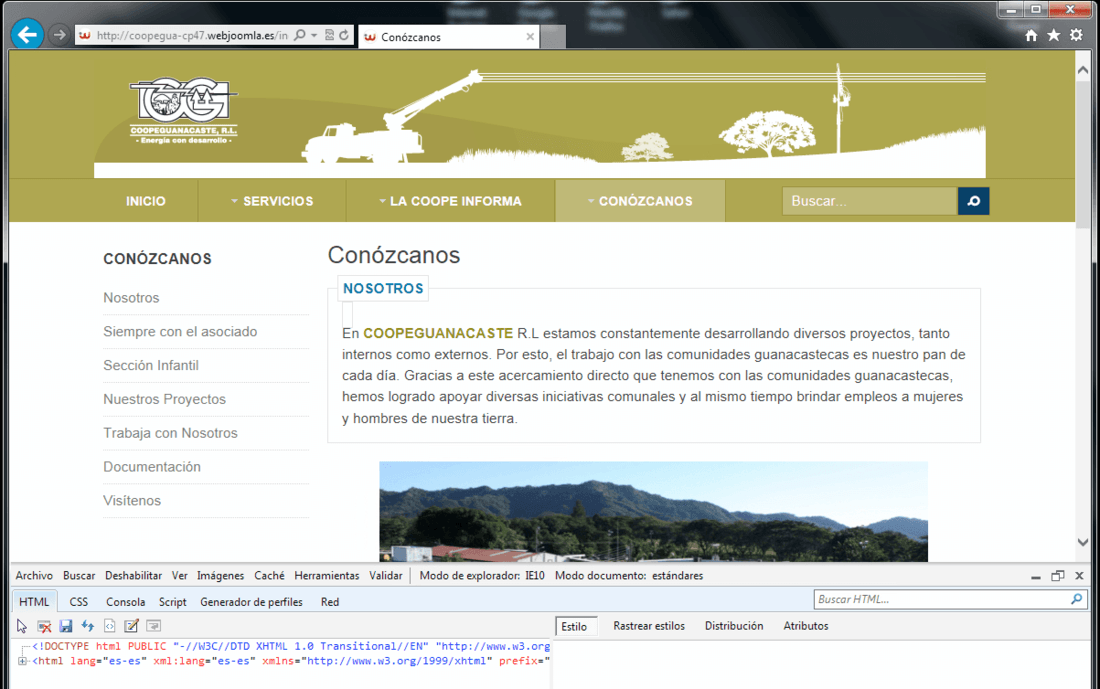Open the Ver menu in developer tools

click(180, 576)
